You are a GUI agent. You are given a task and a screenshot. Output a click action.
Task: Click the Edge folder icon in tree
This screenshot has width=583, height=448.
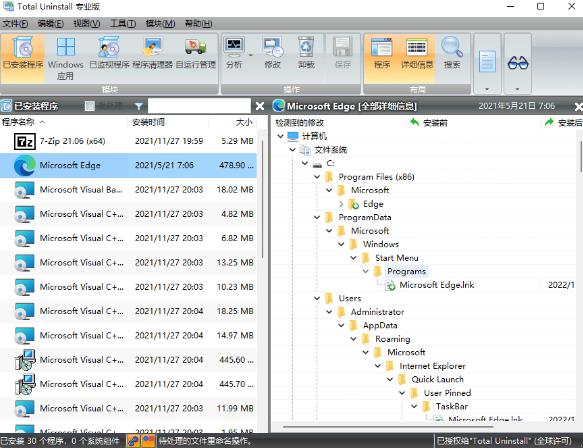click(x=354, y=204)
